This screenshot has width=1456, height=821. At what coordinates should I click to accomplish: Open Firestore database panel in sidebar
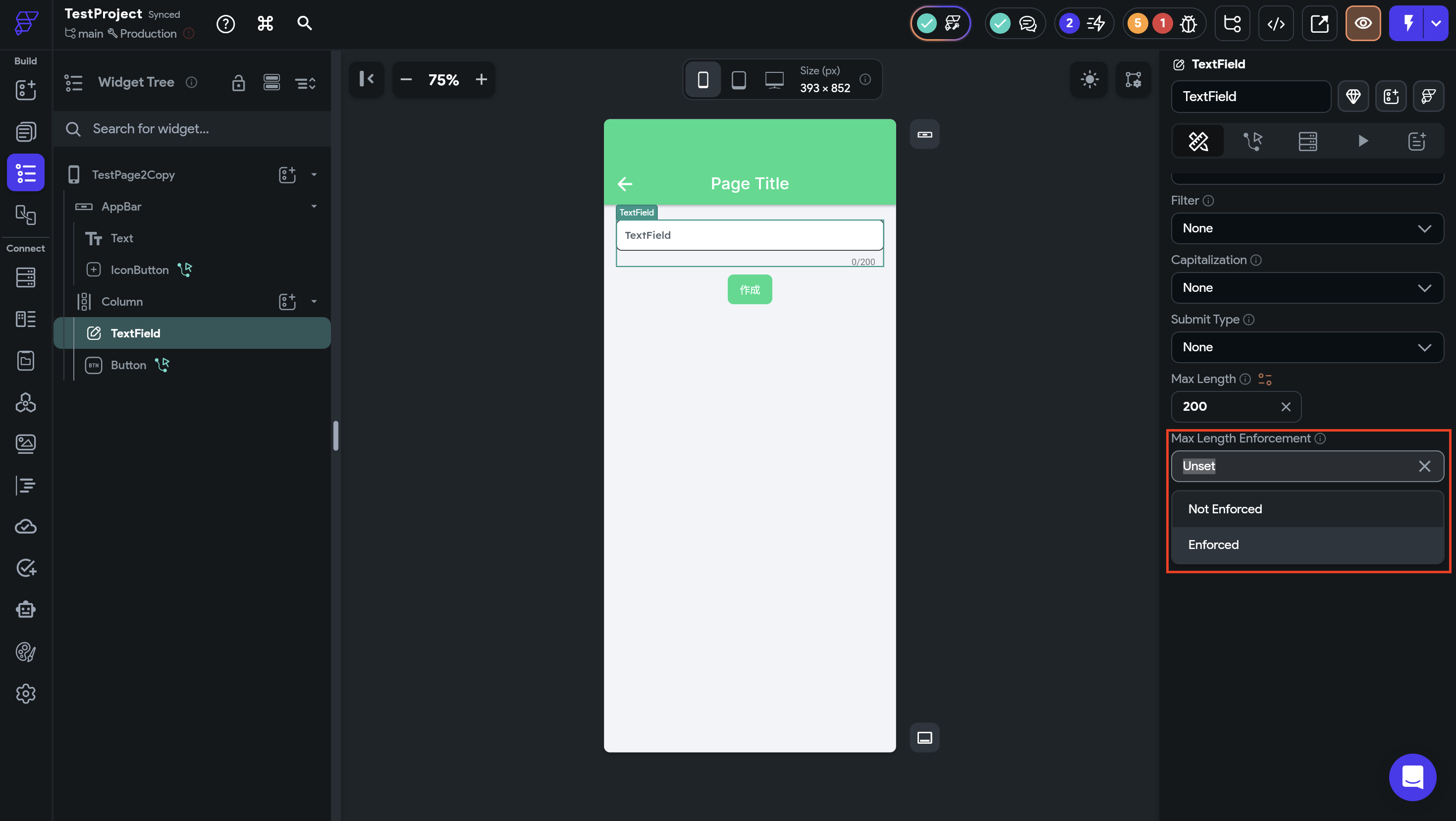click(25, 277)
